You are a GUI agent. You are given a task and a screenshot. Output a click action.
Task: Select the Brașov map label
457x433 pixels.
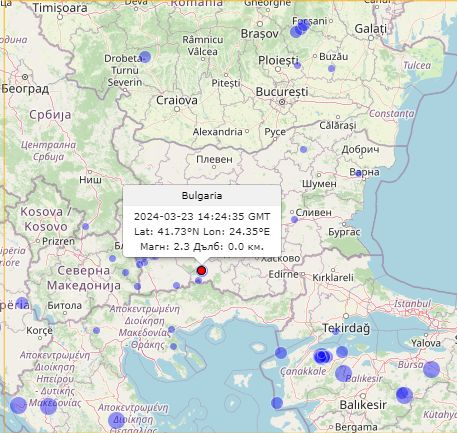point(260,34)
